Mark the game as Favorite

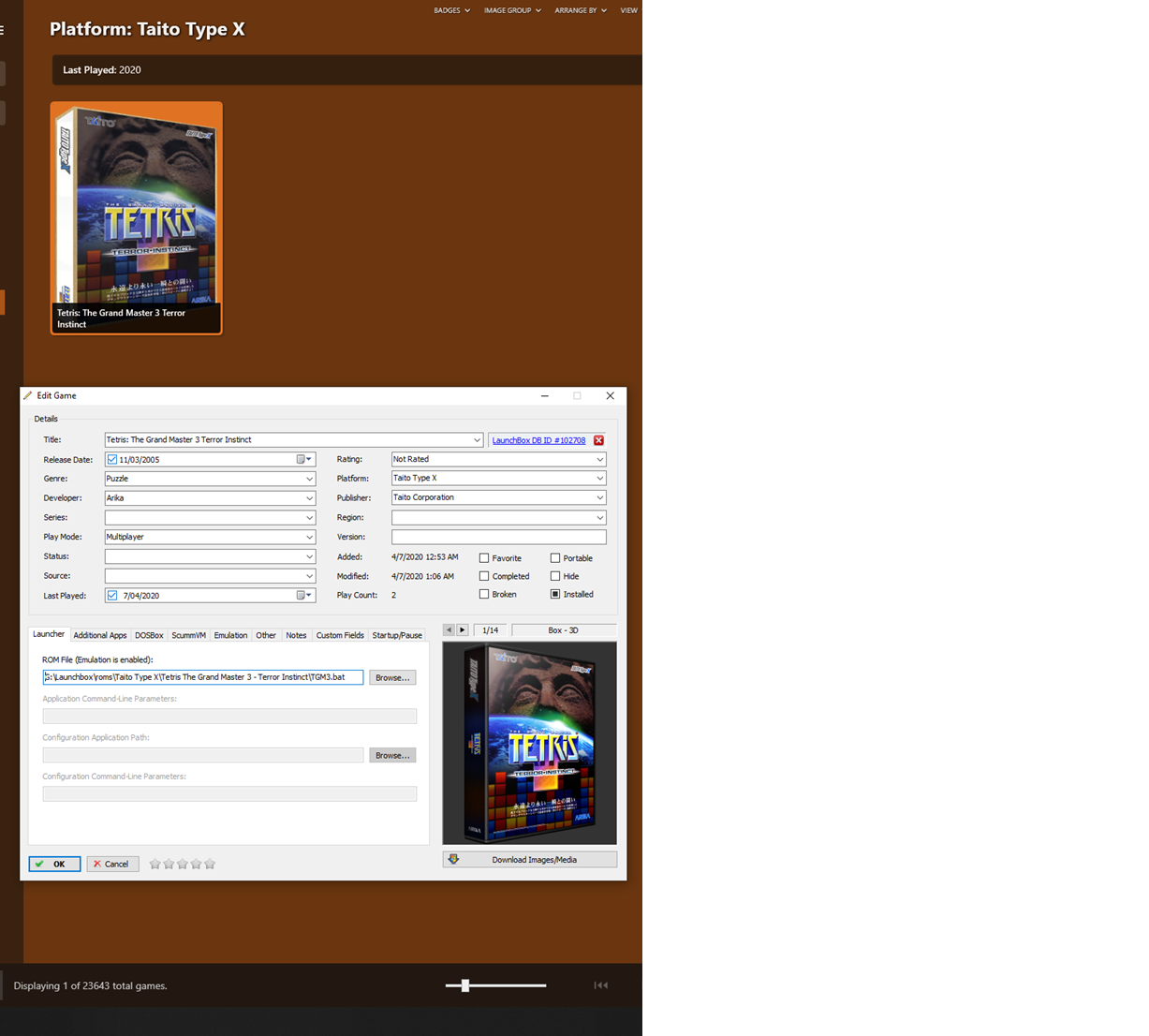click(484, 558)
